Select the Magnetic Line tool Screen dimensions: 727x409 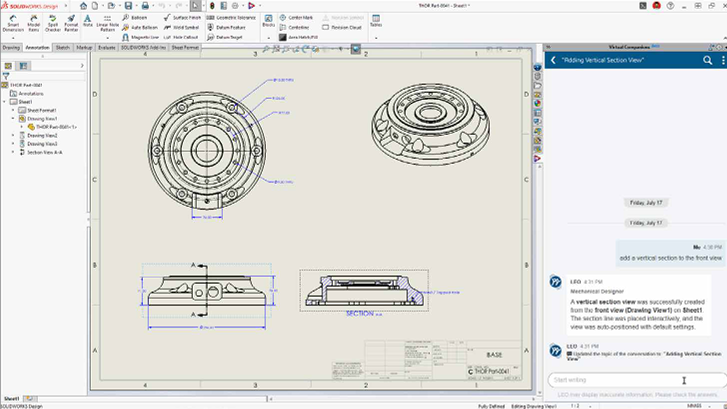tap(140, 37)
